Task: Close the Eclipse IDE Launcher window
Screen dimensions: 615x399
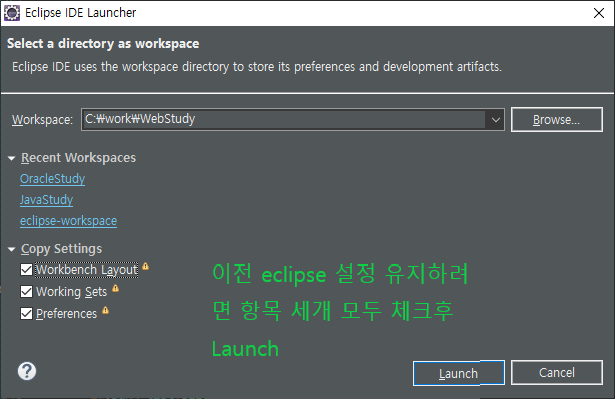Action: point(599,13)
